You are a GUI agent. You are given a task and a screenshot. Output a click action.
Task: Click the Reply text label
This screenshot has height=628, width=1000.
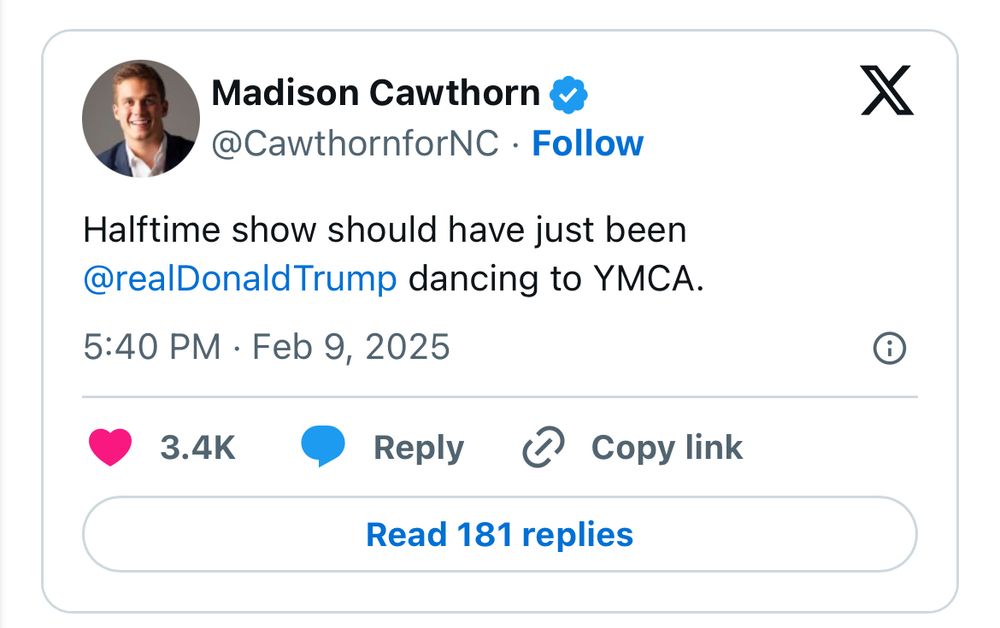[x=418, y=447]
